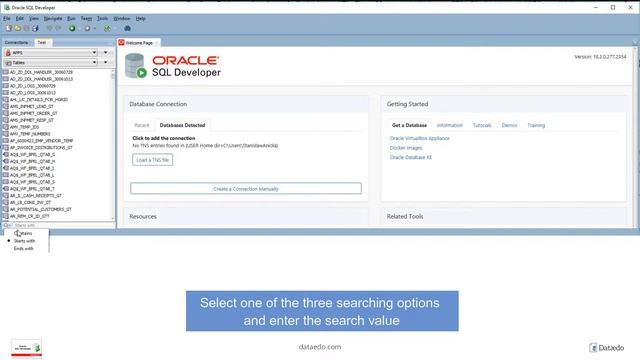Click the Welcome Page vertical scrollbar
The height and width of the screenshot is (360, 640).
[x=635, y=137]
